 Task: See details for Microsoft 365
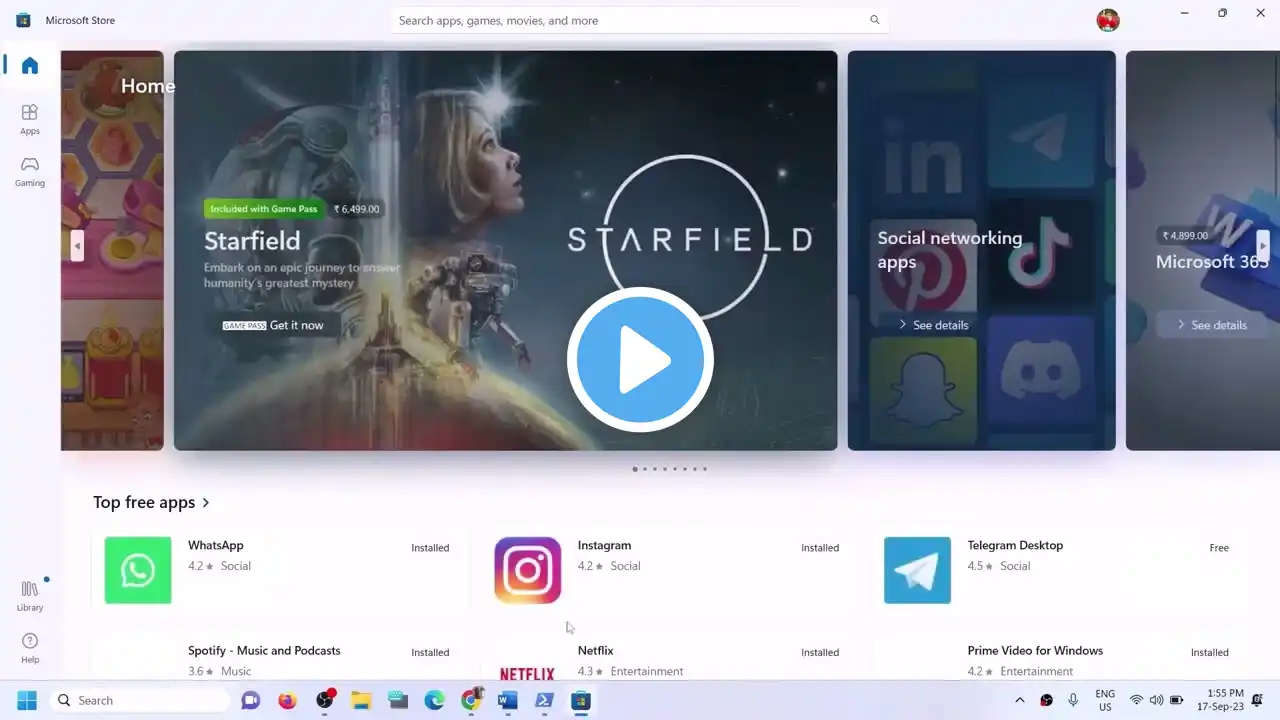tap(1211, 325)
